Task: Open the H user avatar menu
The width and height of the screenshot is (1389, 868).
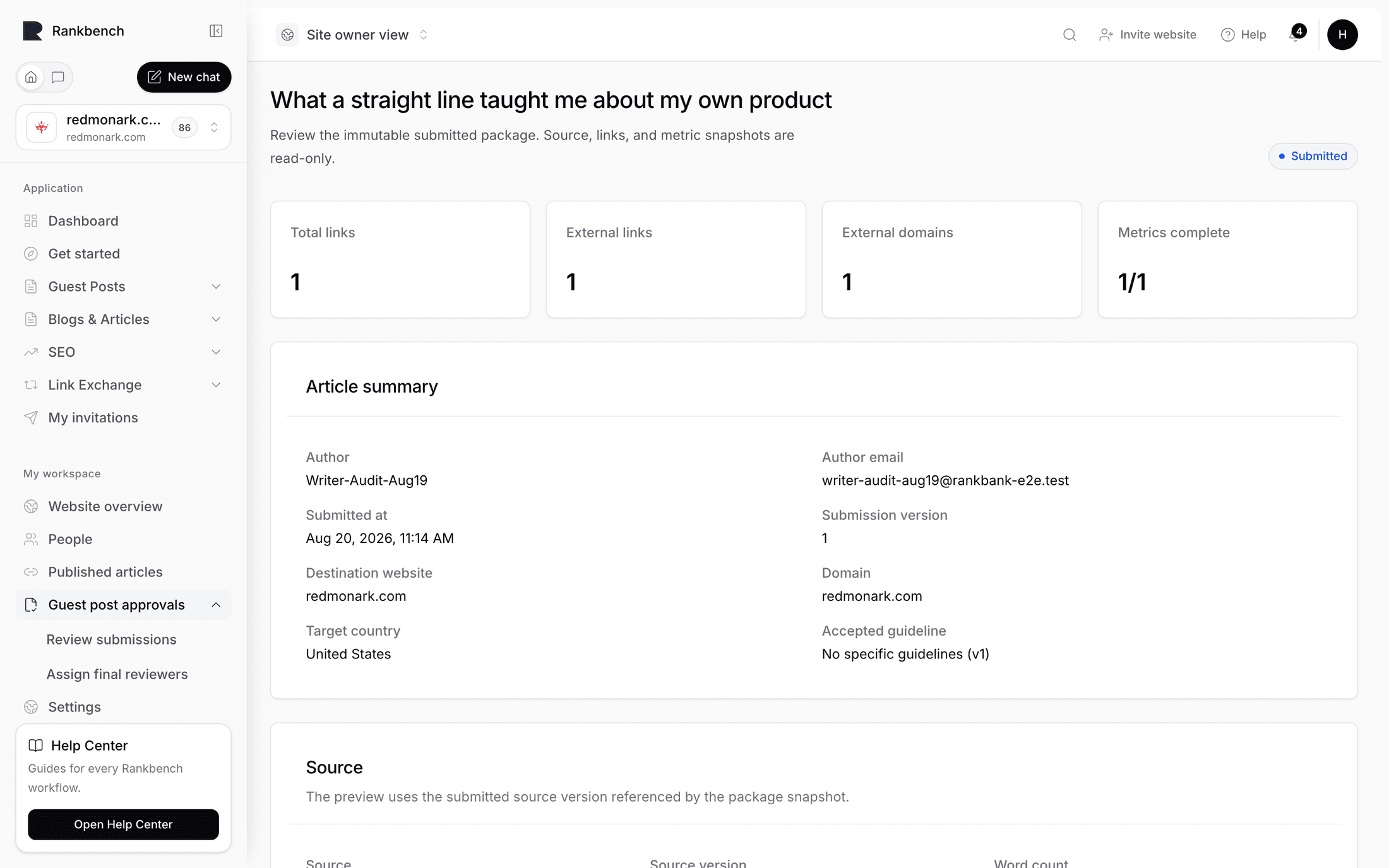Action: click(1342, 35)
